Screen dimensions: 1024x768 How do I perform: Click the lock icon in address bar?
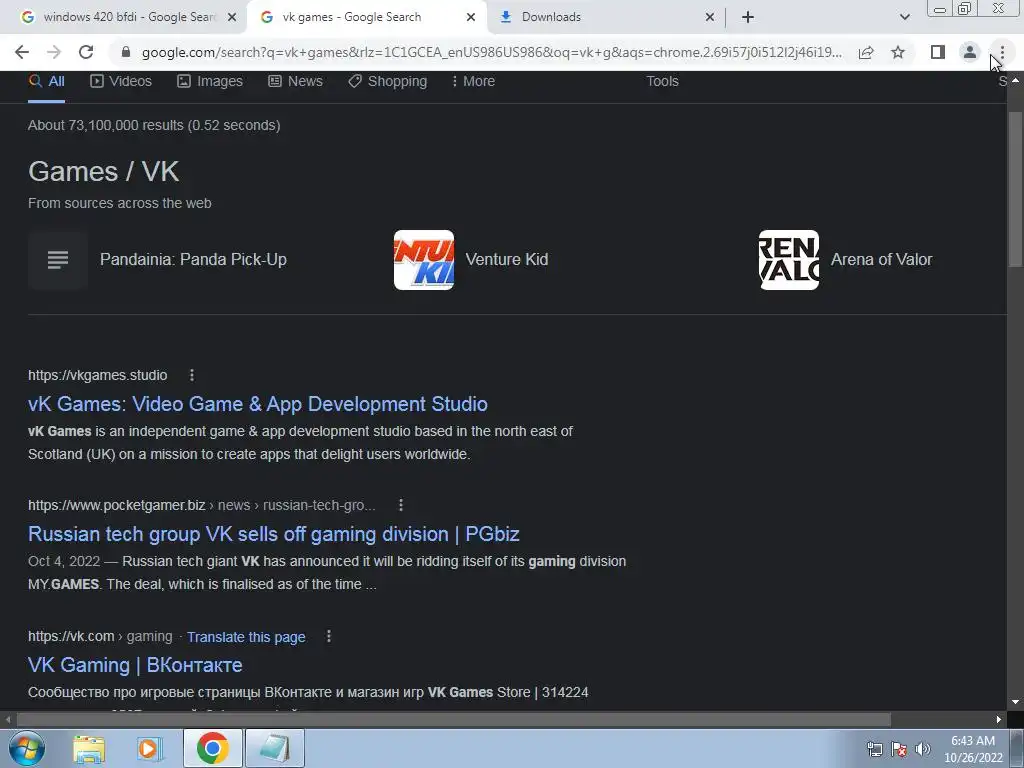tap(126, 52)
